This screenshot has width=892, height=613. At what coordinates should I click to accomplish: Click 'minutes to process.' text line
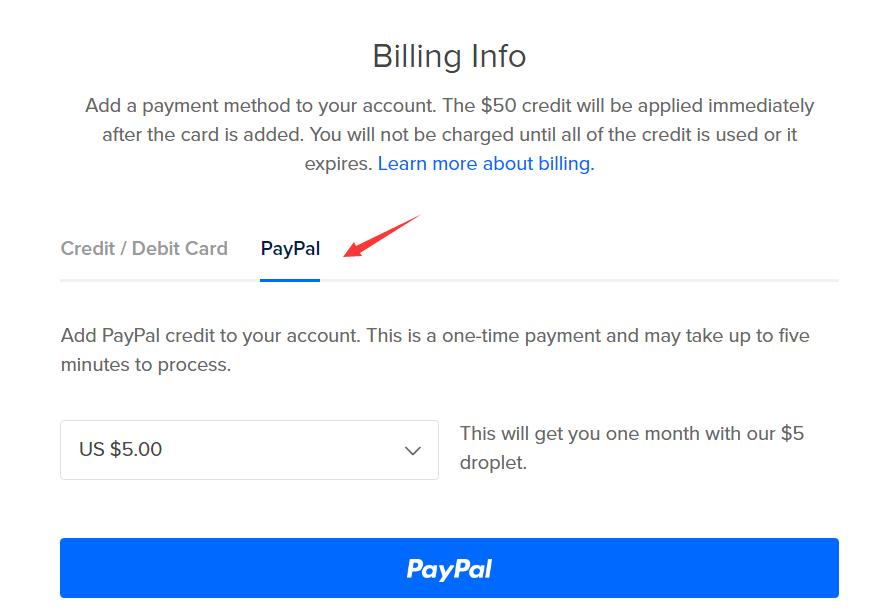(x=146, y=365)
